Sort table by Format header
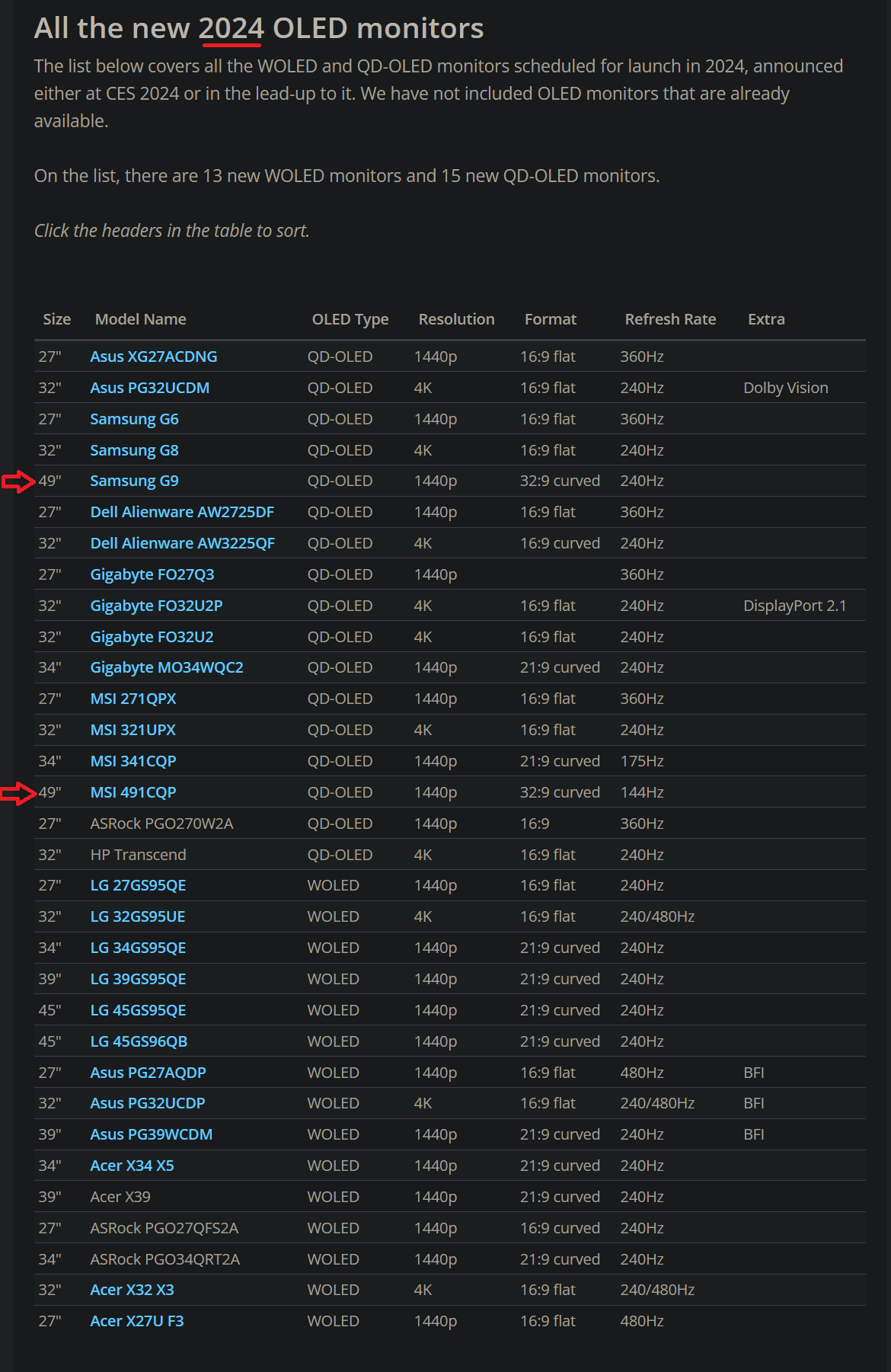The width and height of the screenshot is (891, 1372). pyautogui.click(x=551, y=319)
